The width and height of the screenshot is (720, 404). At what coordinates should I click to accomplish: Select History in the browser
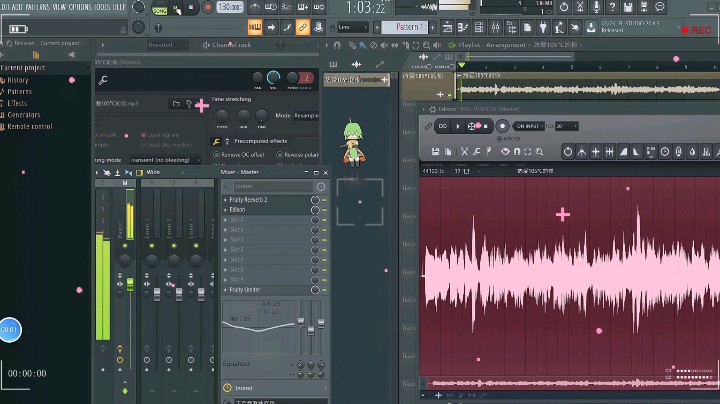tap(17, 80)
